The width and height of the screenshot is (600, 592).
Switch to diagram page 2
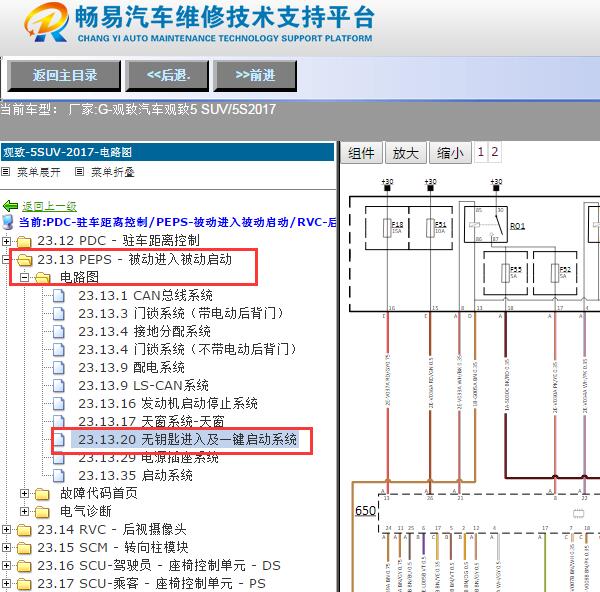494,152
